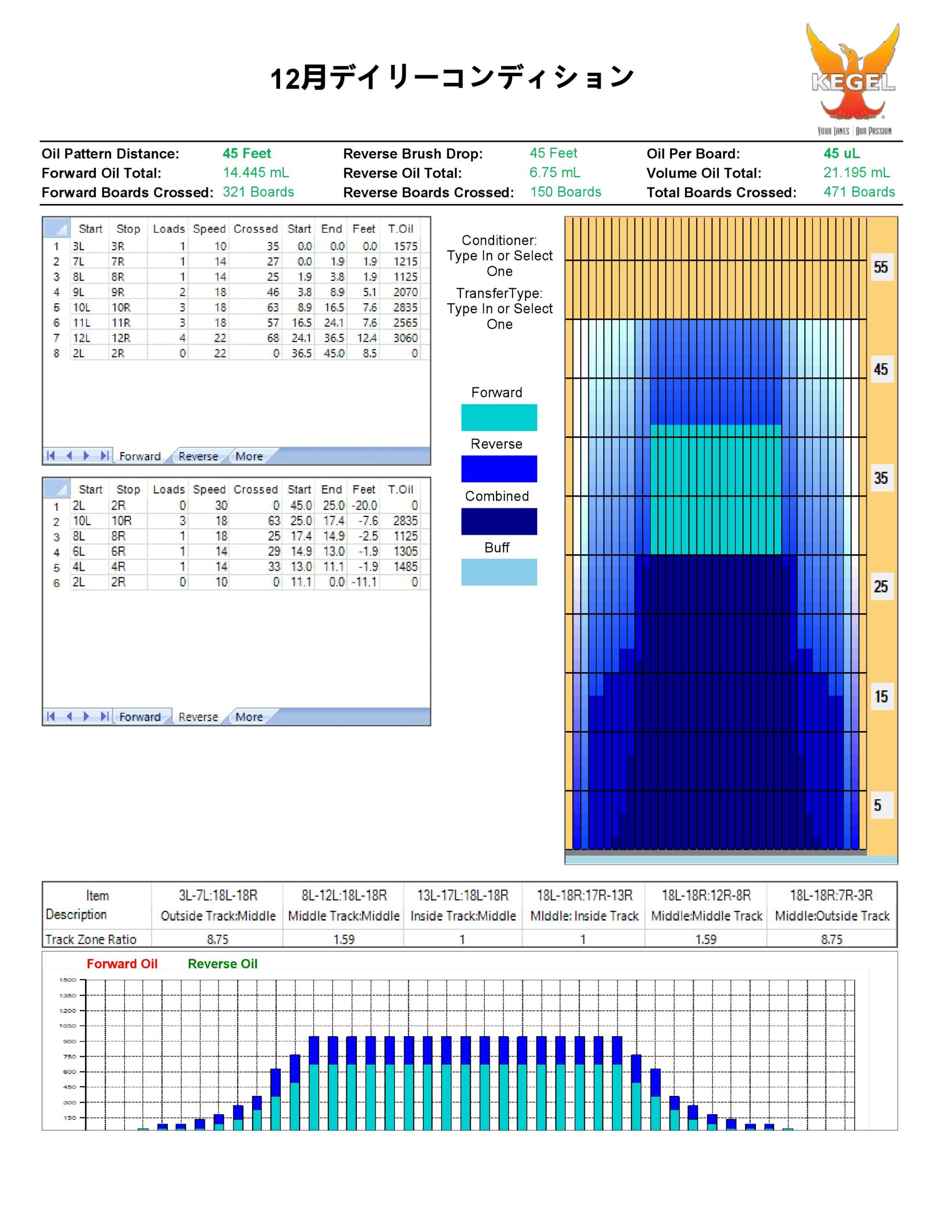This screenshot has height=1232, width=952.
Task: Click 'Reverse Oil' green chart legend
Action: [223, 963]
